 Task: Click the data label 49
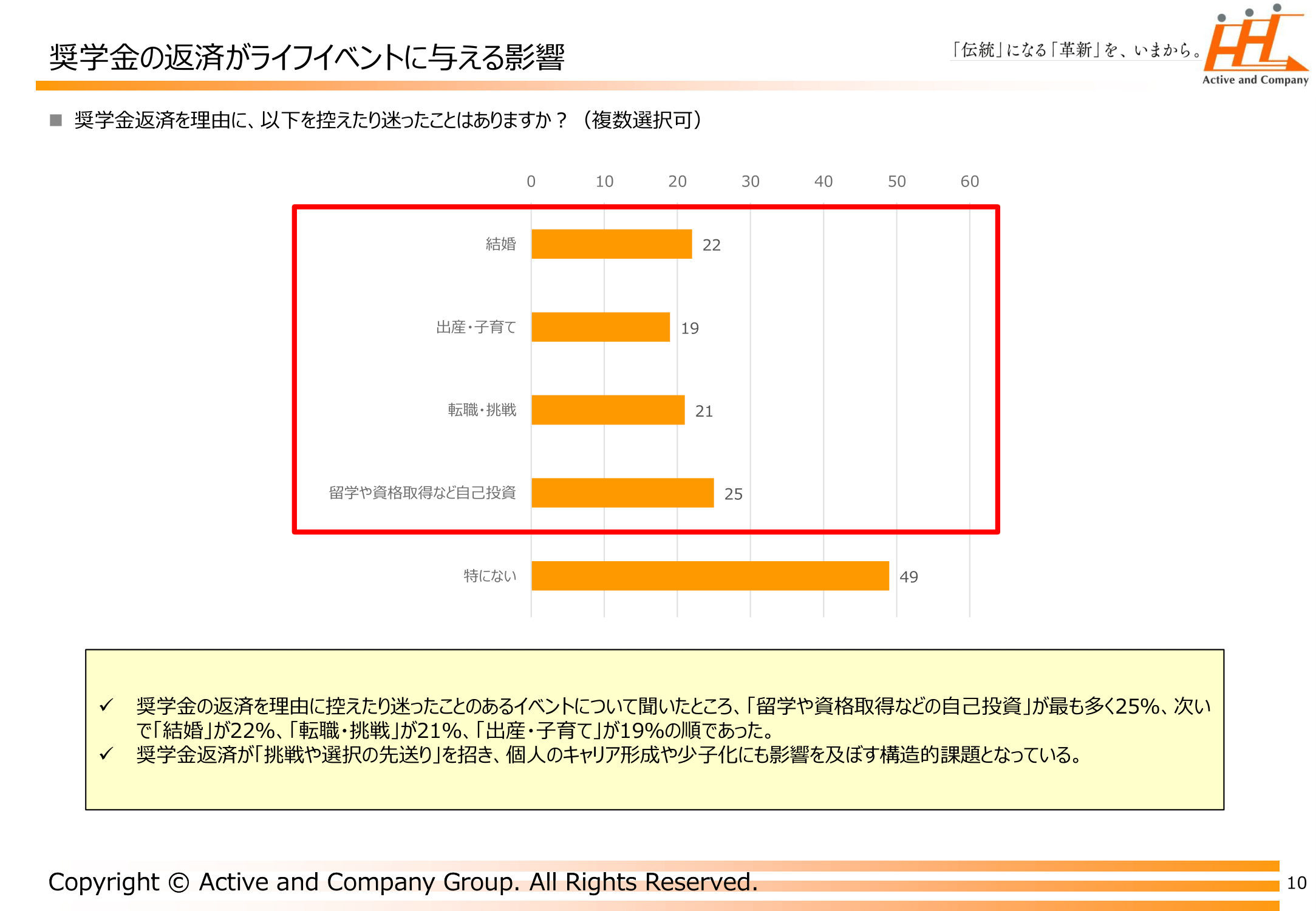coord(909,577)
